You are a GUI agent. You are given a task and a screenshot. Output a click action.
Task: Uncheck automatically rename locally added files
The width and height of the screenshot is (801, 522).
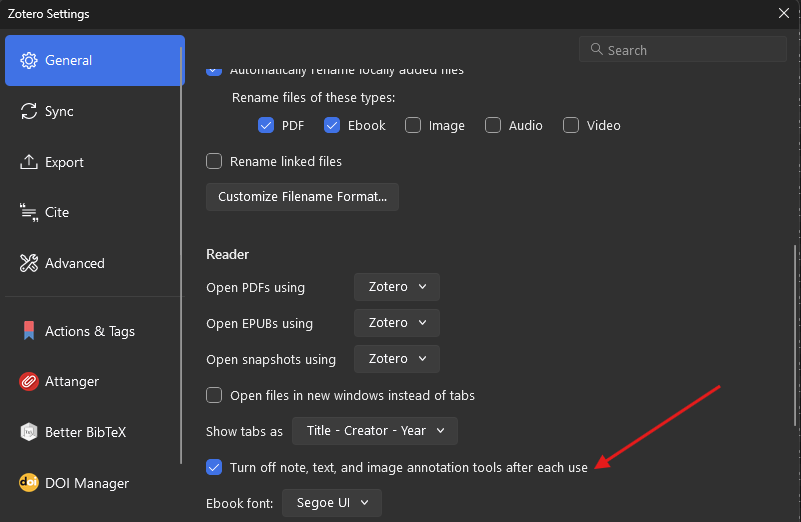pos(214,70)
